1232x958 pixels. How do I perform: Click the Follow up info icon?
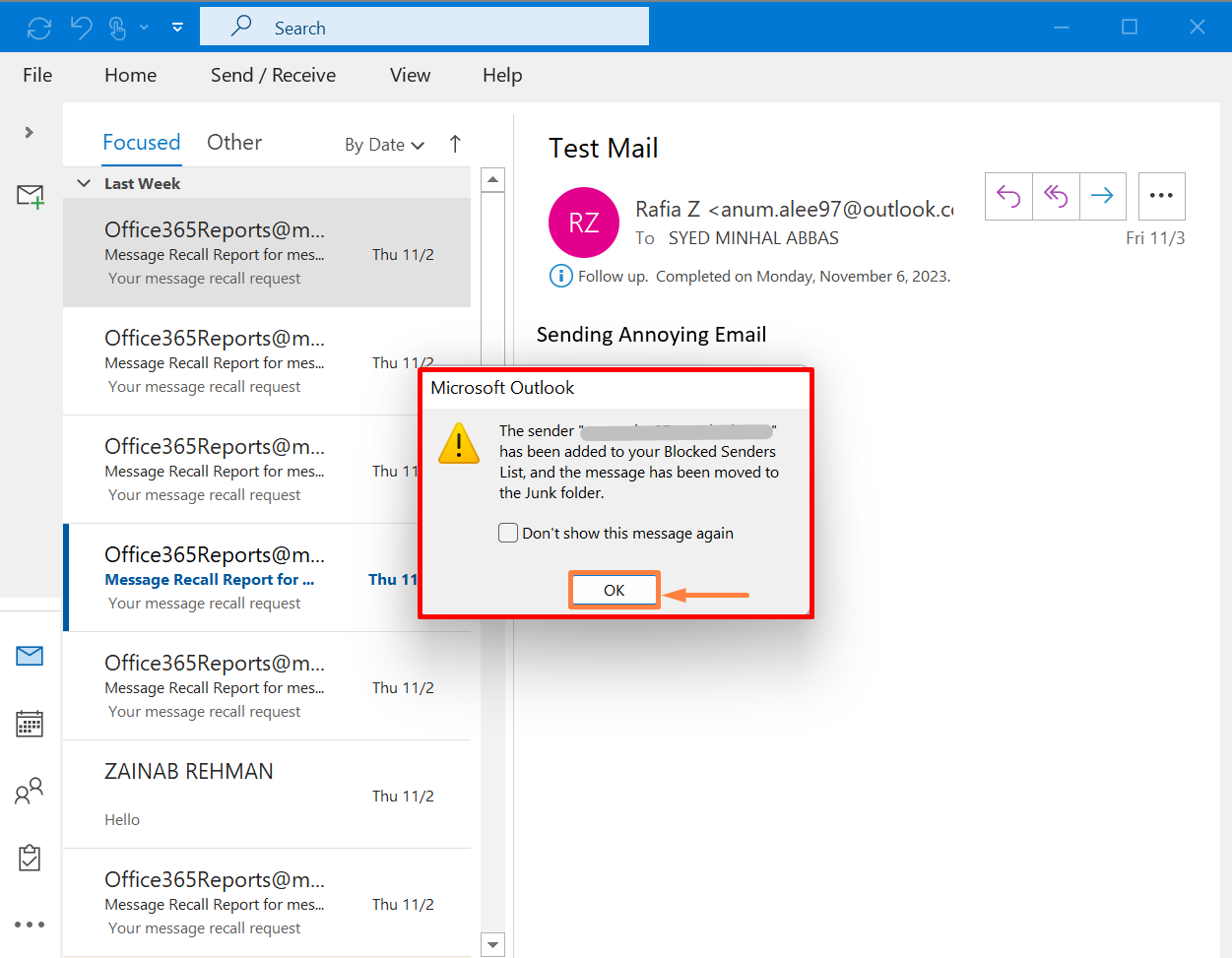[560, 276]
